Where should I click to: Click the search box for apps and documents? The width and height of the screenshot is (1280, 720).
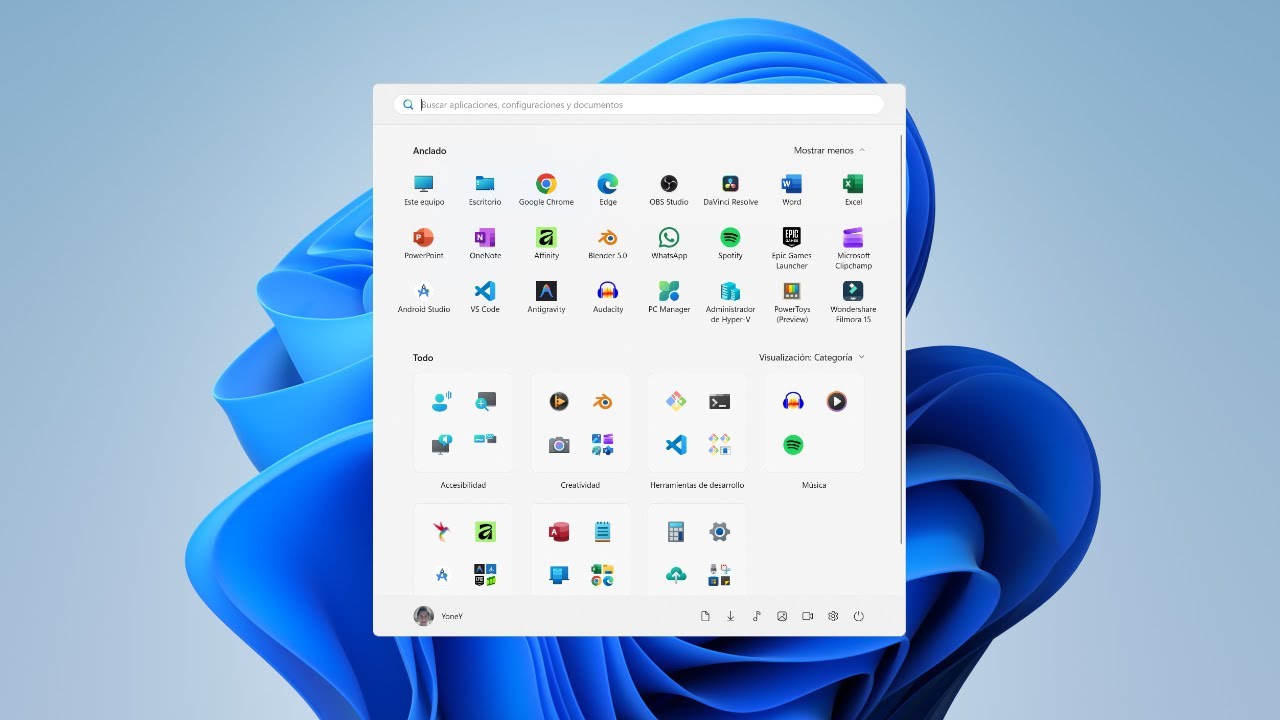(x=639, y=104)
